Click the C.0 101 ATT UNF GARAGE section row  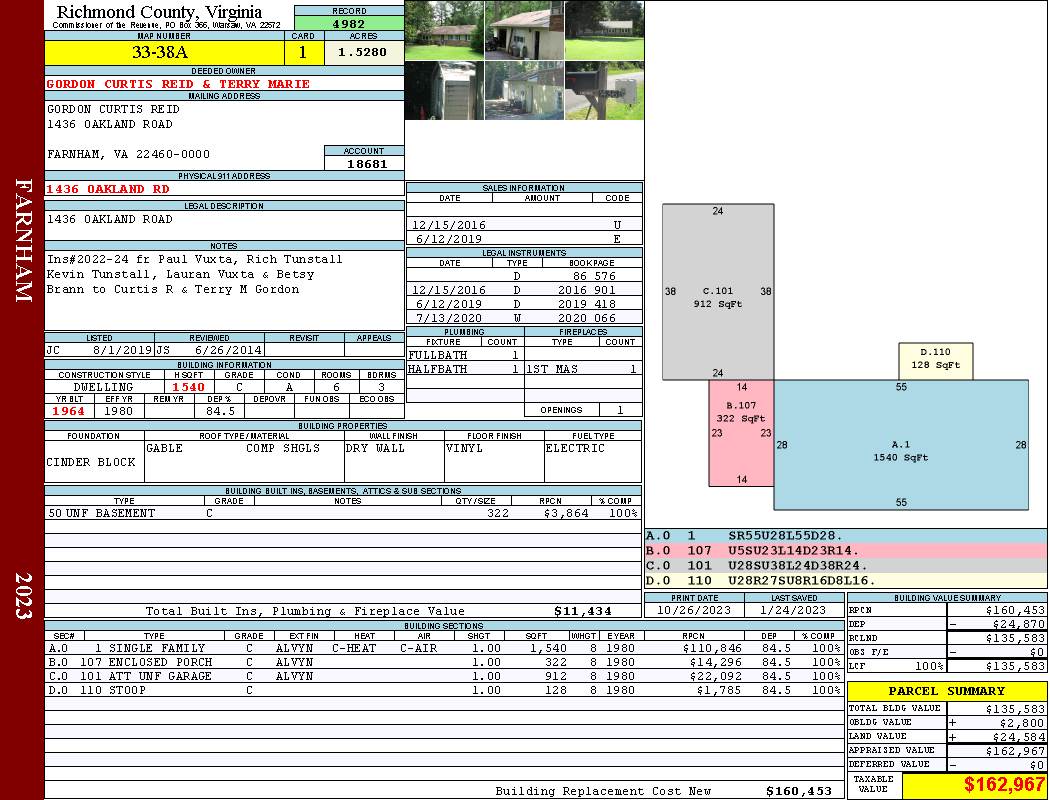(x=443, y=676)
